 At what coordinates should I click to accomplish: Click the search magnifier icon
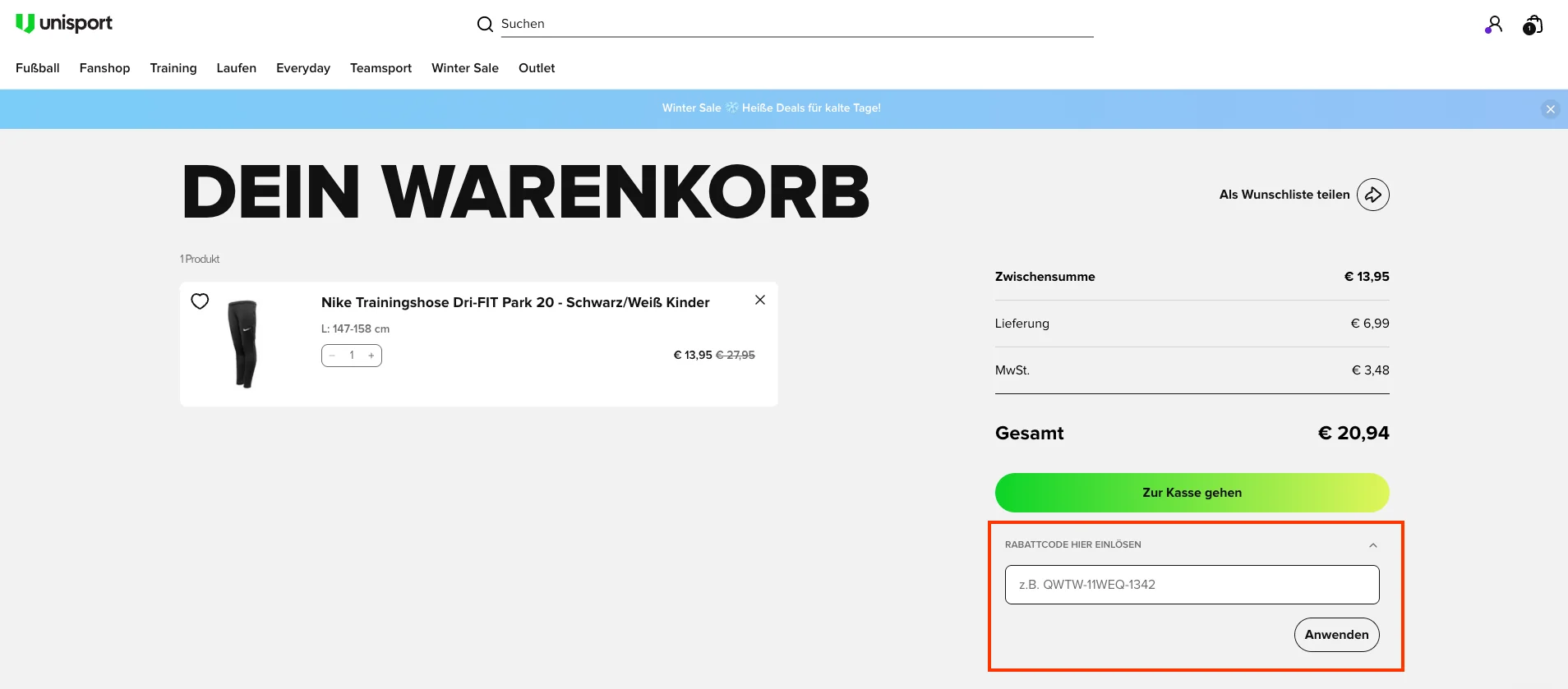pos(485,24)
